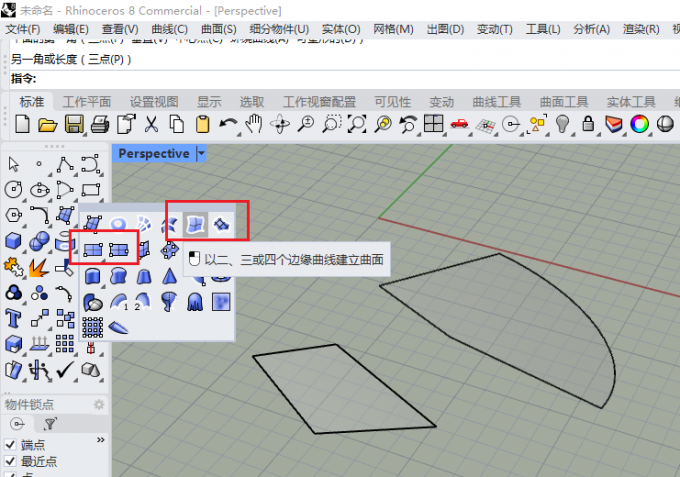Open the 分析(A) menu
This screenshot has height=477, width=680.
pos(592,29)
